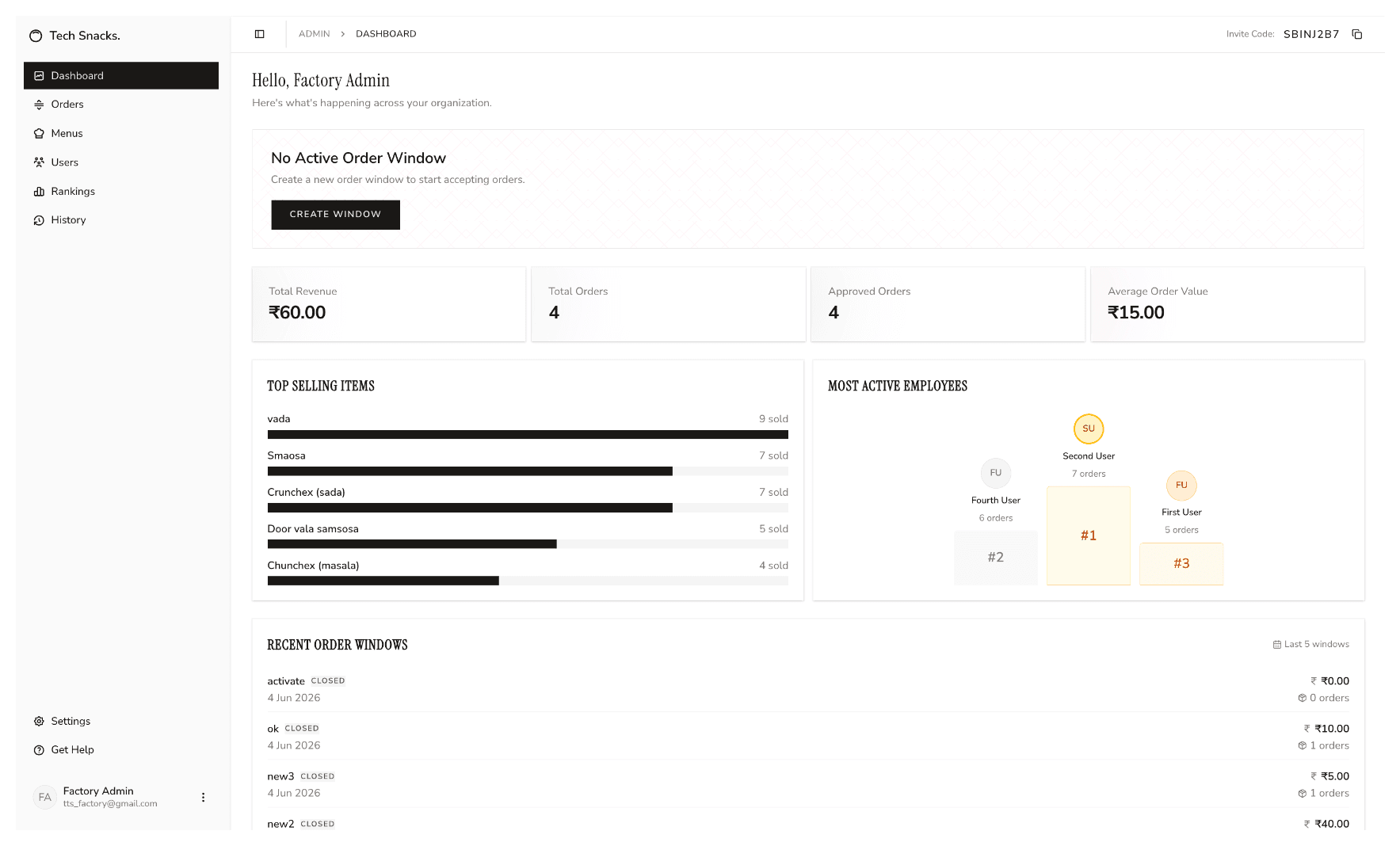Click the CLOSED badge beside activate
This screenshot has width=1400, height=846.
click(x=328, y=681)
